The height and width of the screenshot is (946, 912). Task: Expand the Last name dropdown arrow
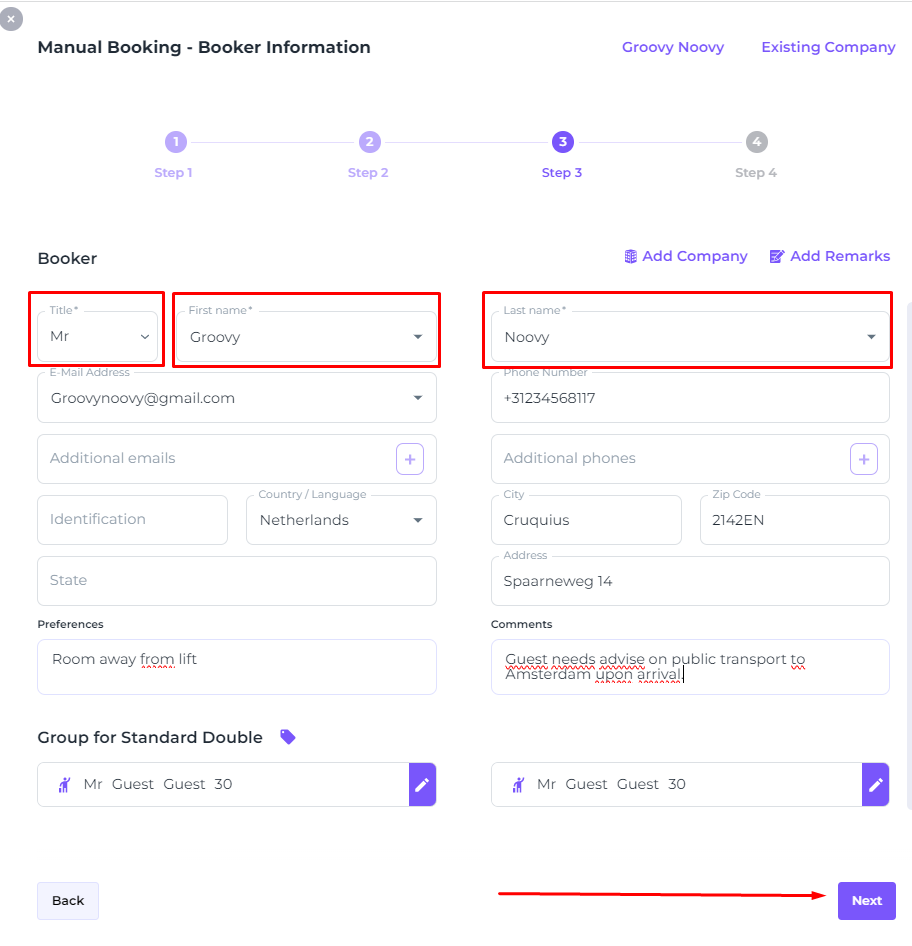pyautogui.click(x=871, y=337)
